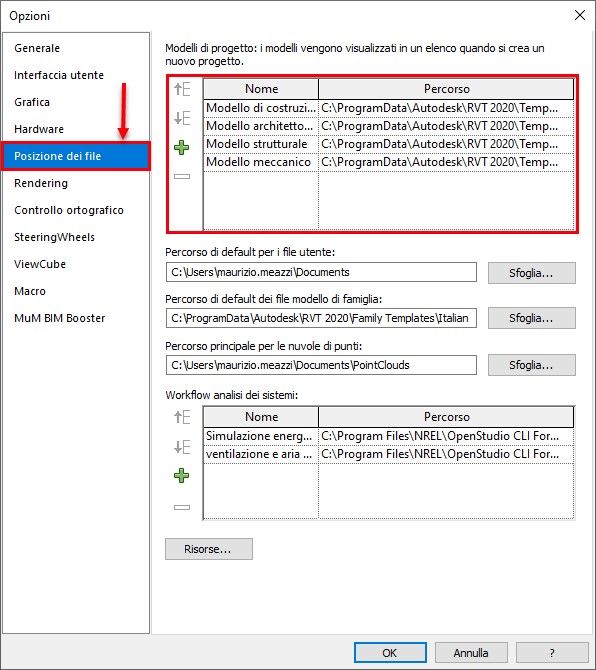The height and width of the screenshot is (670, 596).
Task: Add new systems analysis workflow
Action: (x=182, y=476)
